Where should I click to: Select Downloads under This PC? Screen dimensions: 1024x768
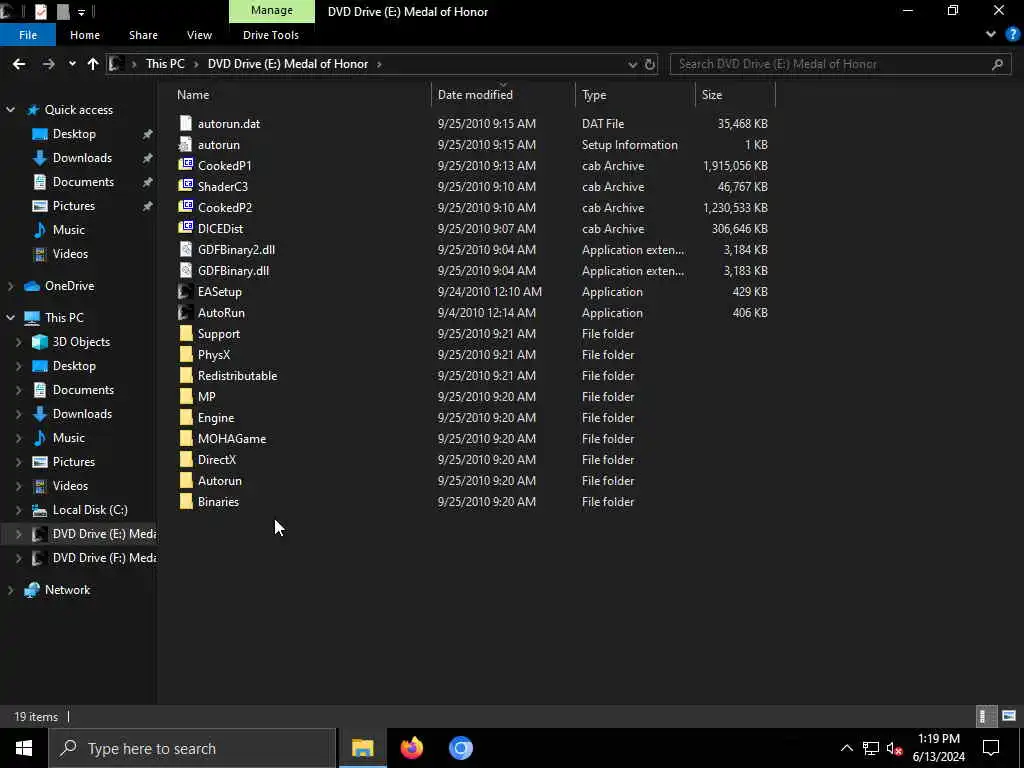[82, 414]
